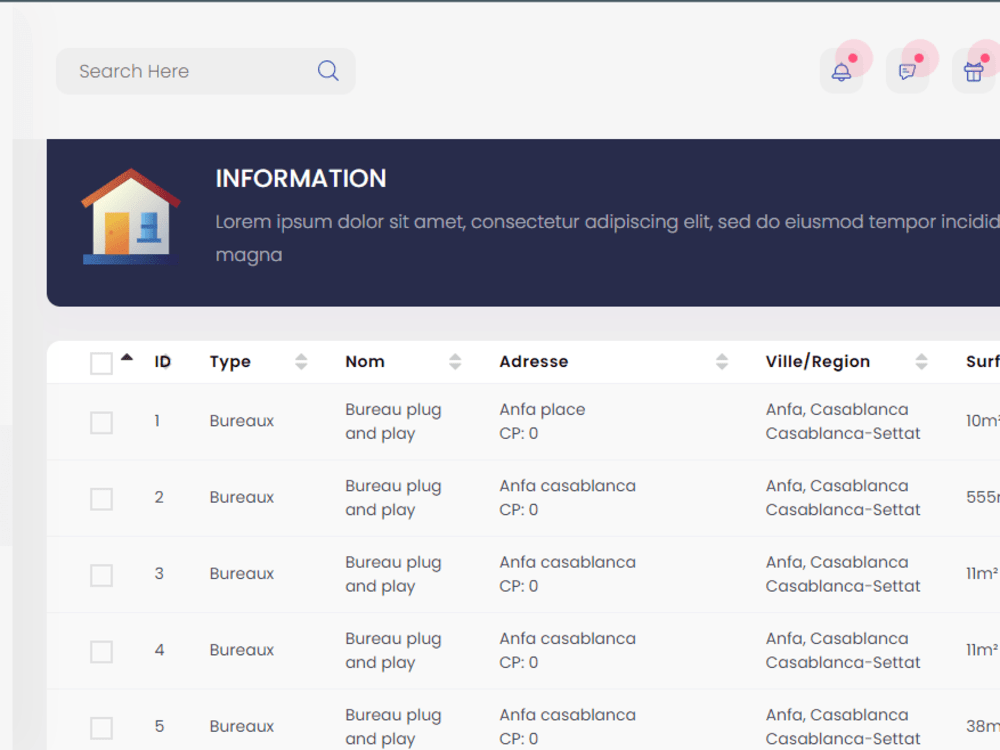
Task: Click the 11m² surface value in row 3
Action: [982, 574]
